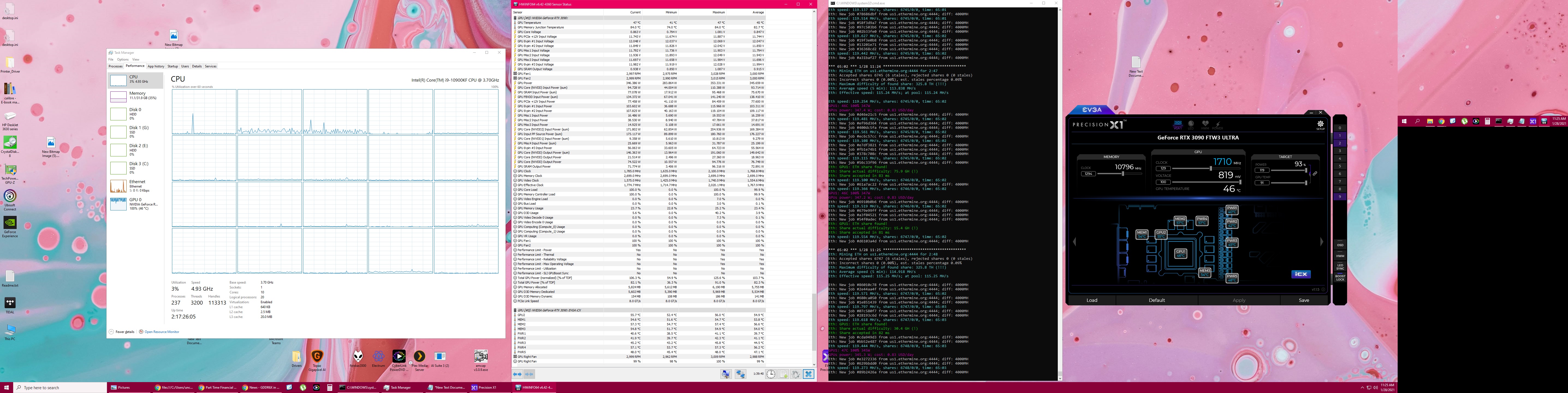Click HWiNFO clock reset timer icon
This screenshot has height=393, width=1568.
coord(771,375)
